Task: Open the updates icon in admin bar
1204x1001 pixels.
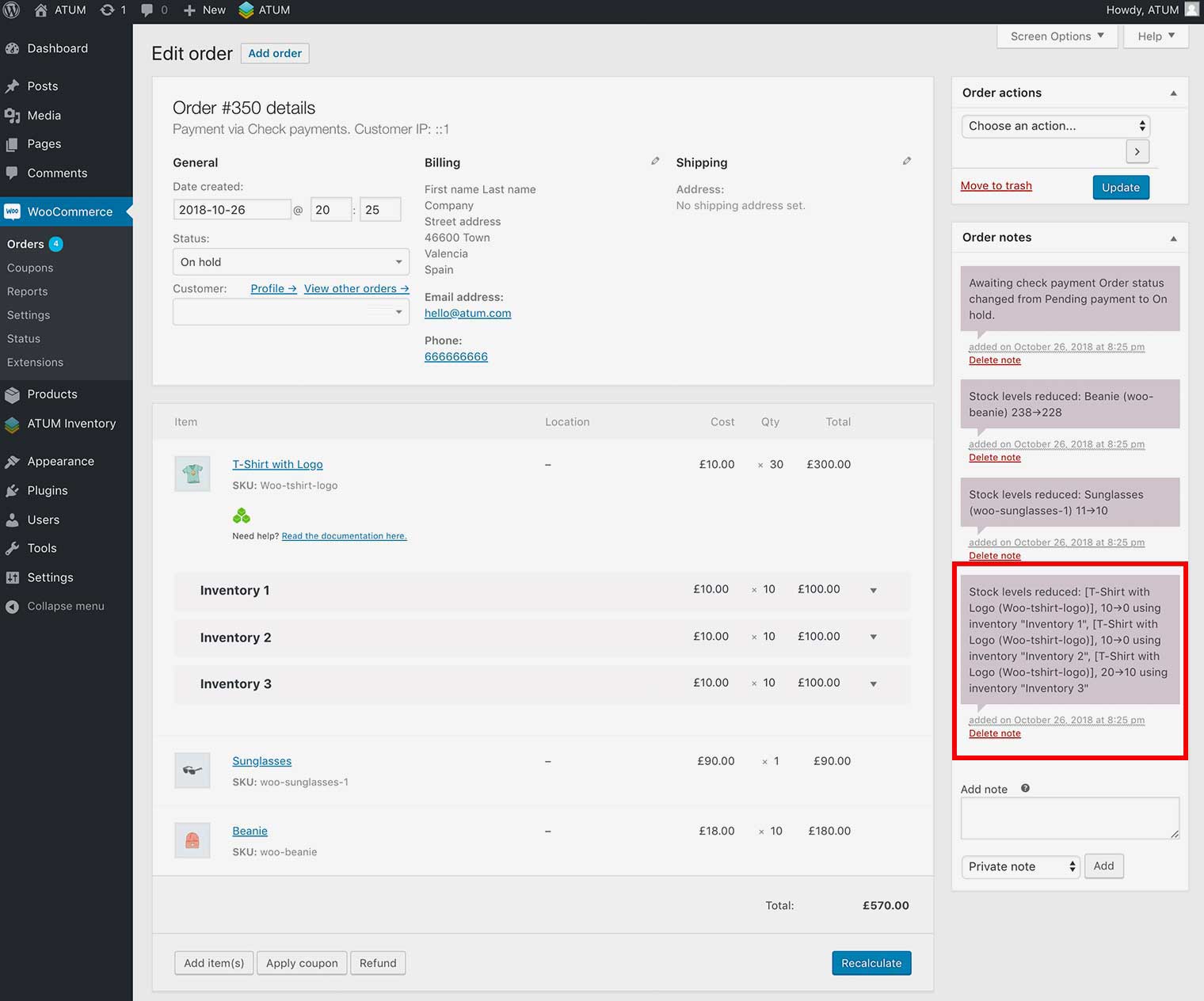Action: pyautogui.click(x=108, y=10)
